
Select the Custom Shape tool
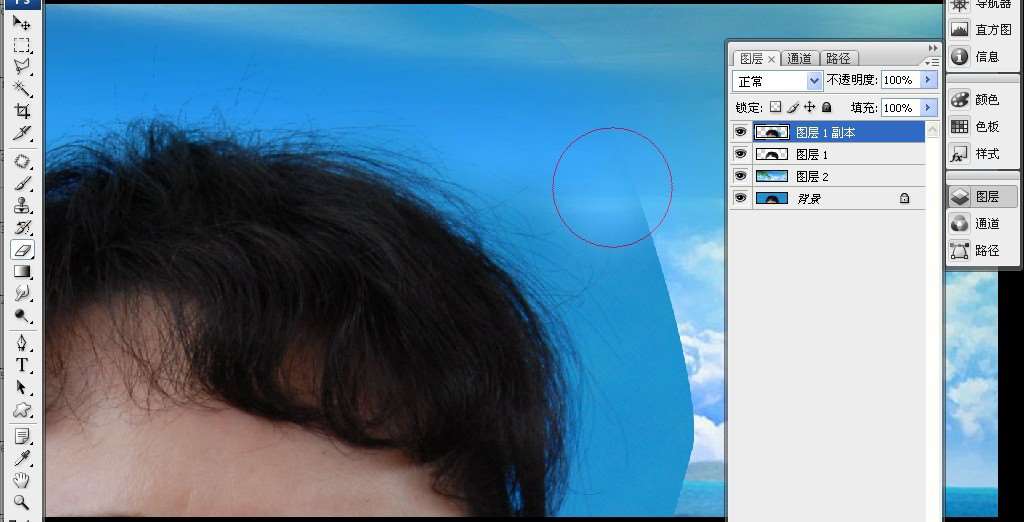click(22, 410)
